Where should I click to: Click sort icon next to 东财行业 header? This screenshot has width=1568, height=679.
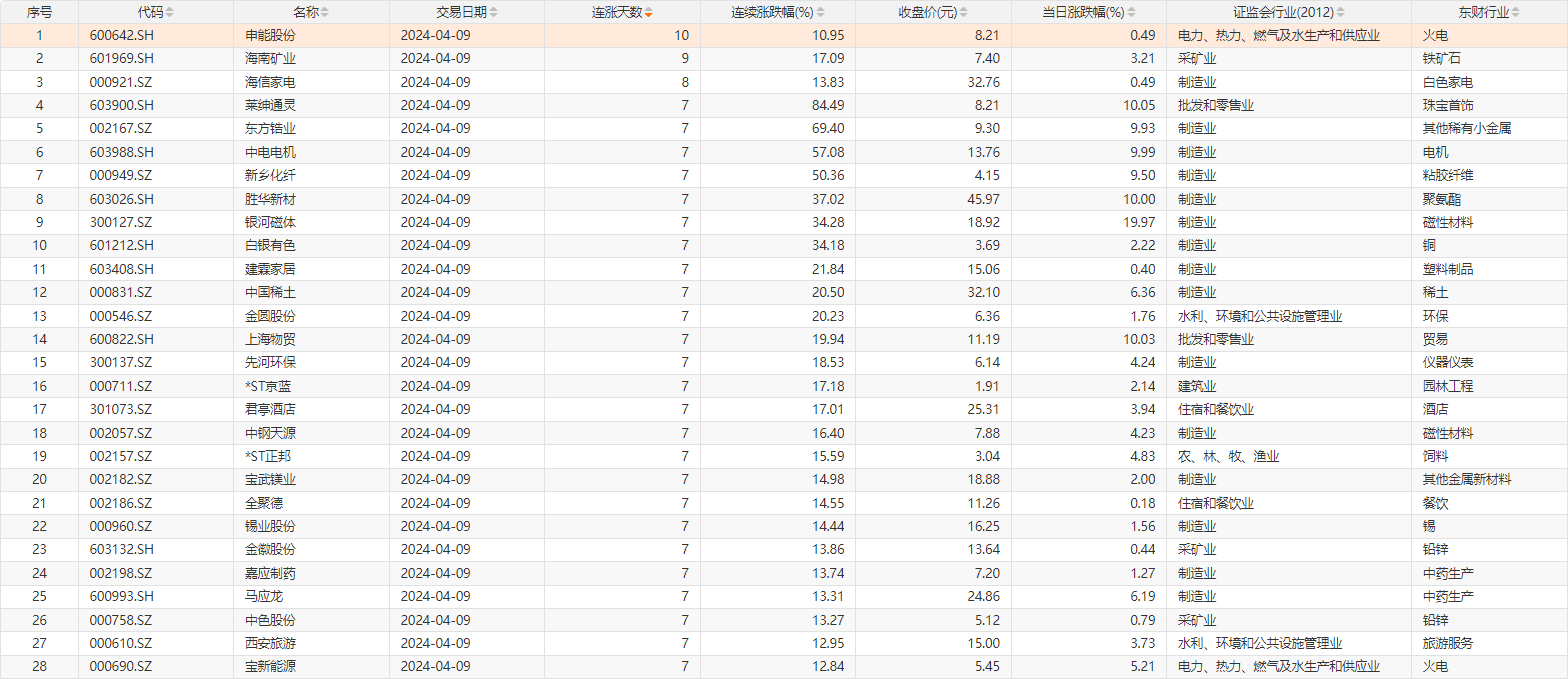(x=1517, y=12)
